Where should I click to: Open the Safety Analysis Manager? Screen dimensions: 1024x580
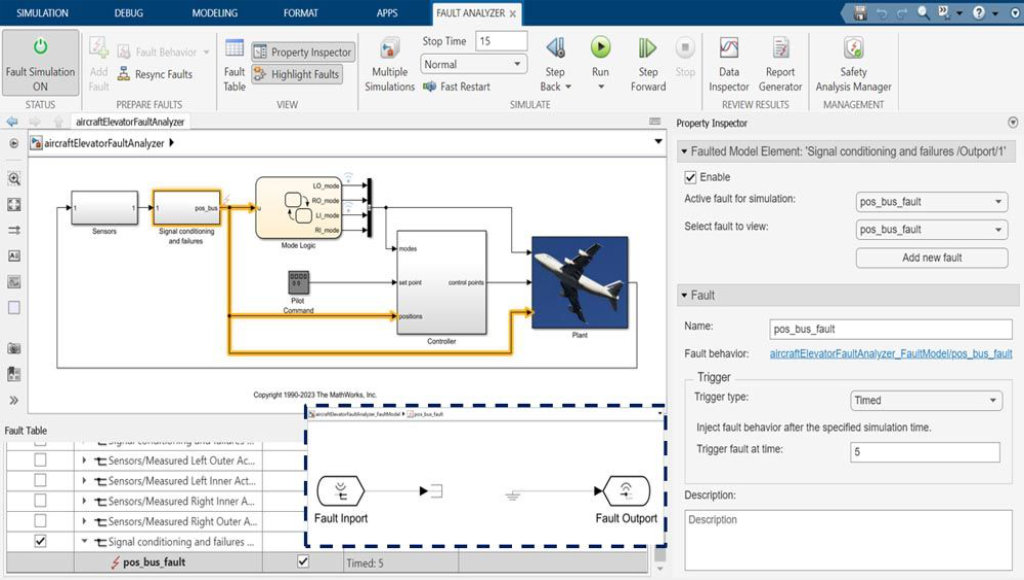853,65
